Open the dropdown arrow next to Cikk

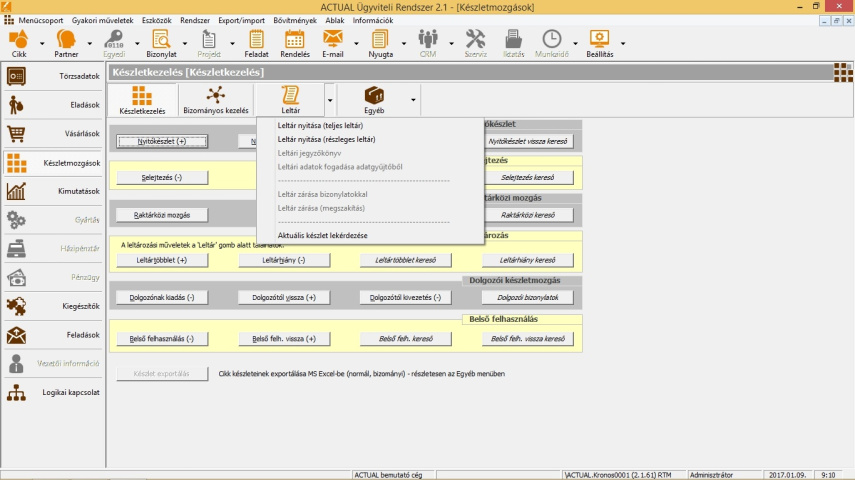[x=42, y=44]
